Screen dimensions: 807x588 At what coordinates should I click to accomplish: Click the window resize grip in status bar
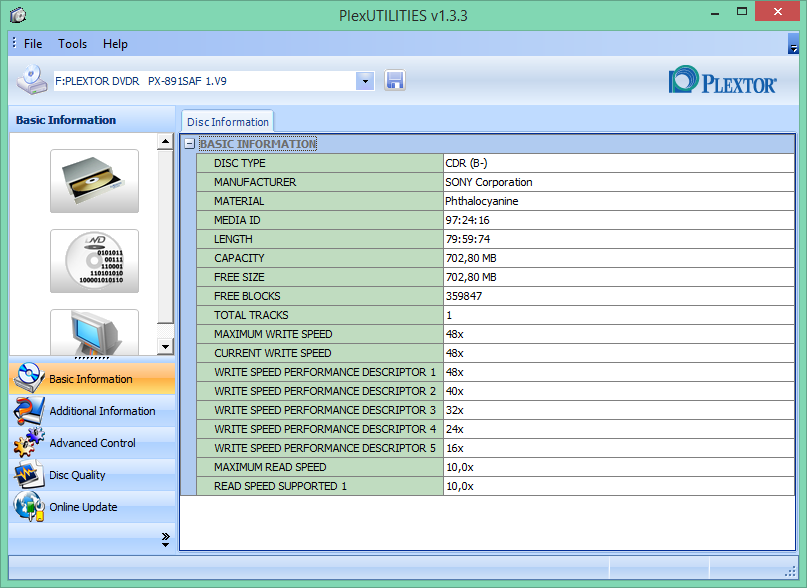click(791, 572)
